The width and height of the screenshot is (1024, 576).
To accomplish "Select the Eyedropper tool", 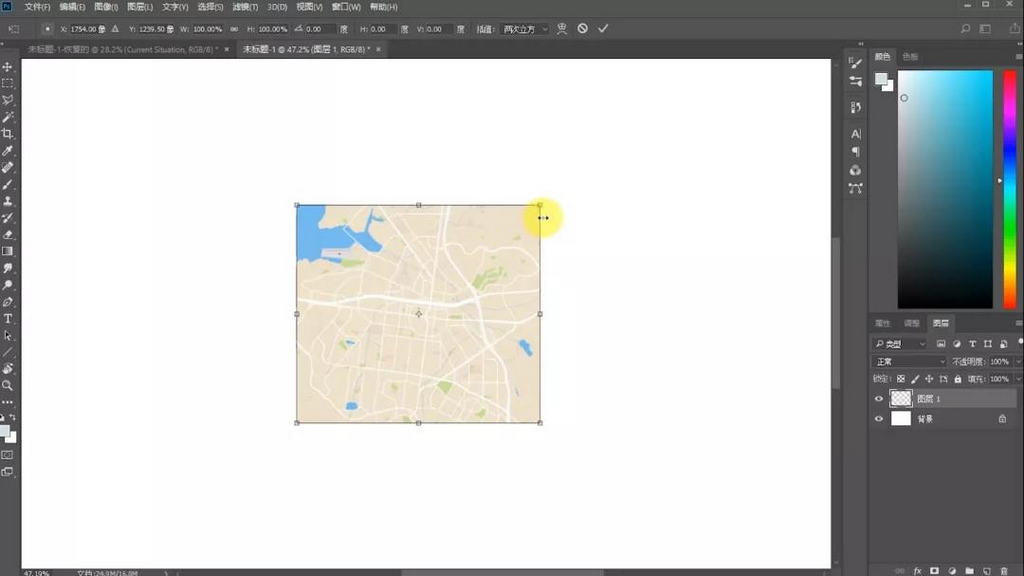I will 8,151.
